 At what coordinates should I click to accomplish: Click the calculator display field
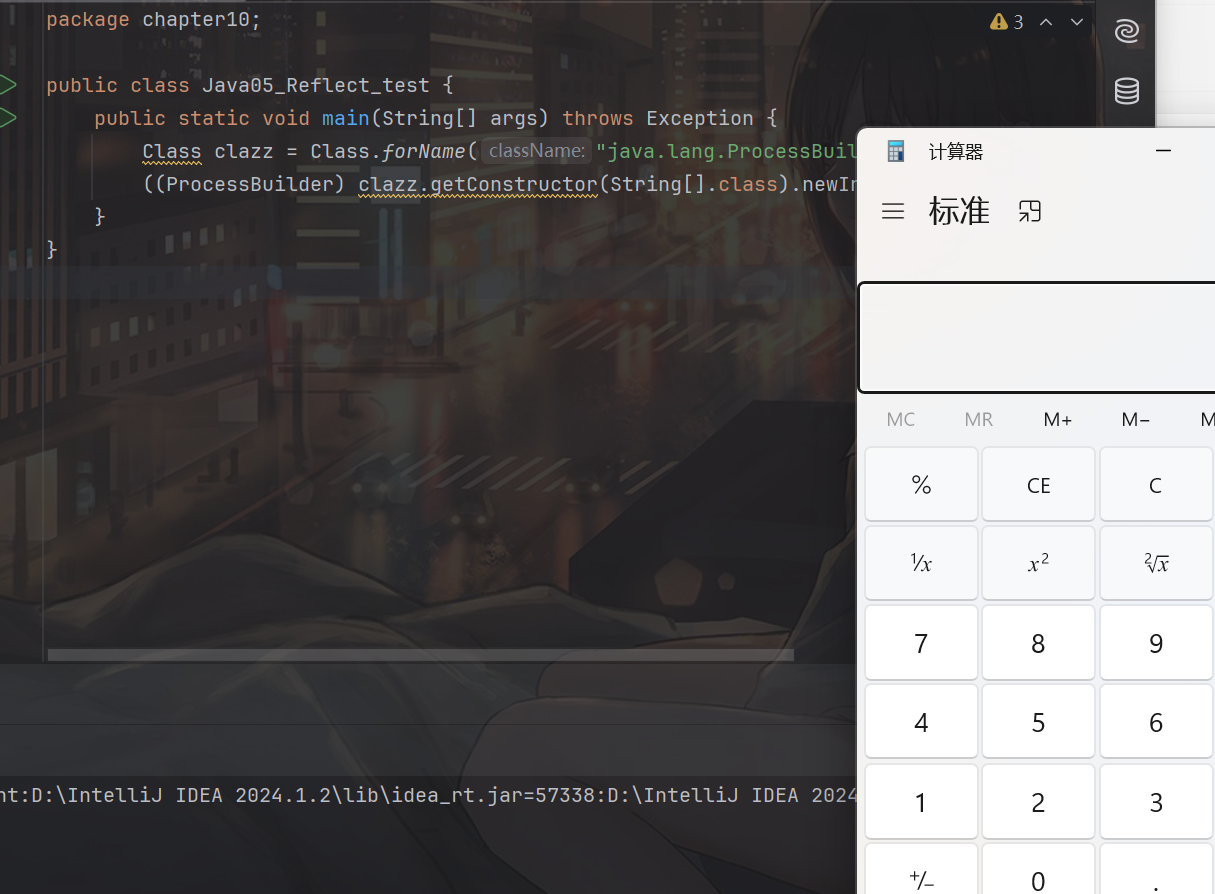[x=1036, y=338]
